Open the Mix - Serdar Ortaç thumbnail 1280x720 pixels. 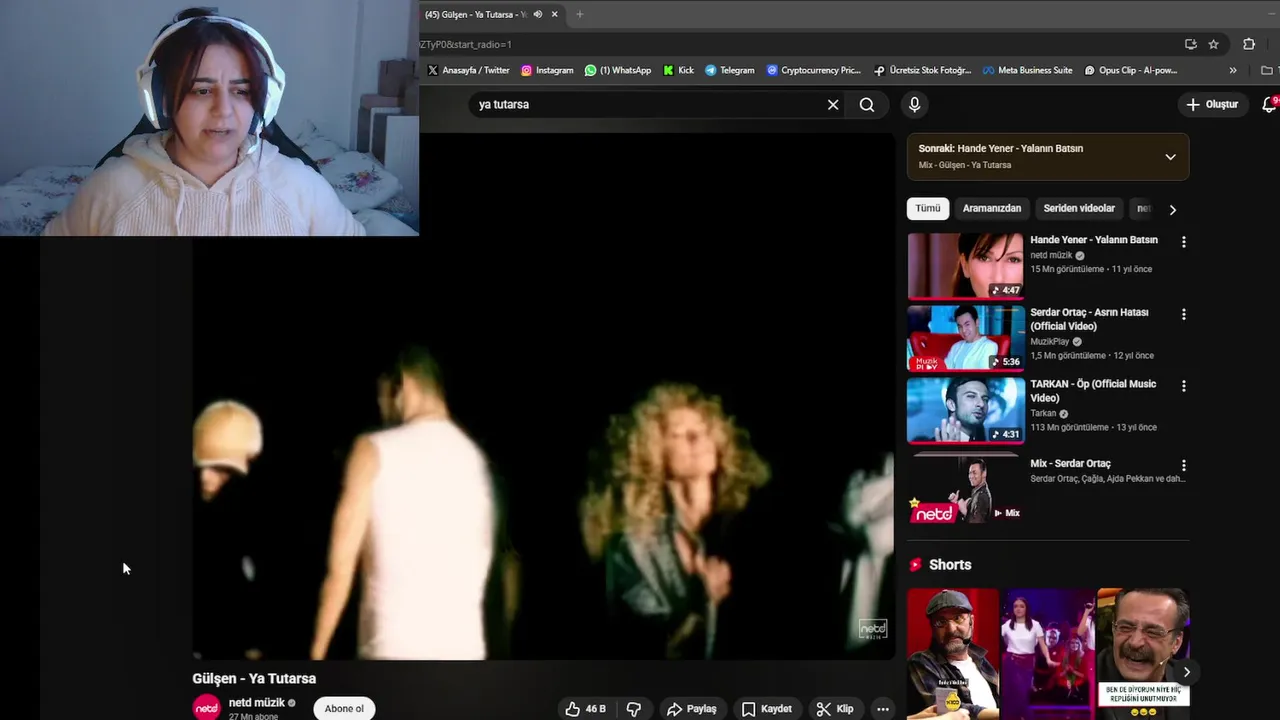pos(966,489)
